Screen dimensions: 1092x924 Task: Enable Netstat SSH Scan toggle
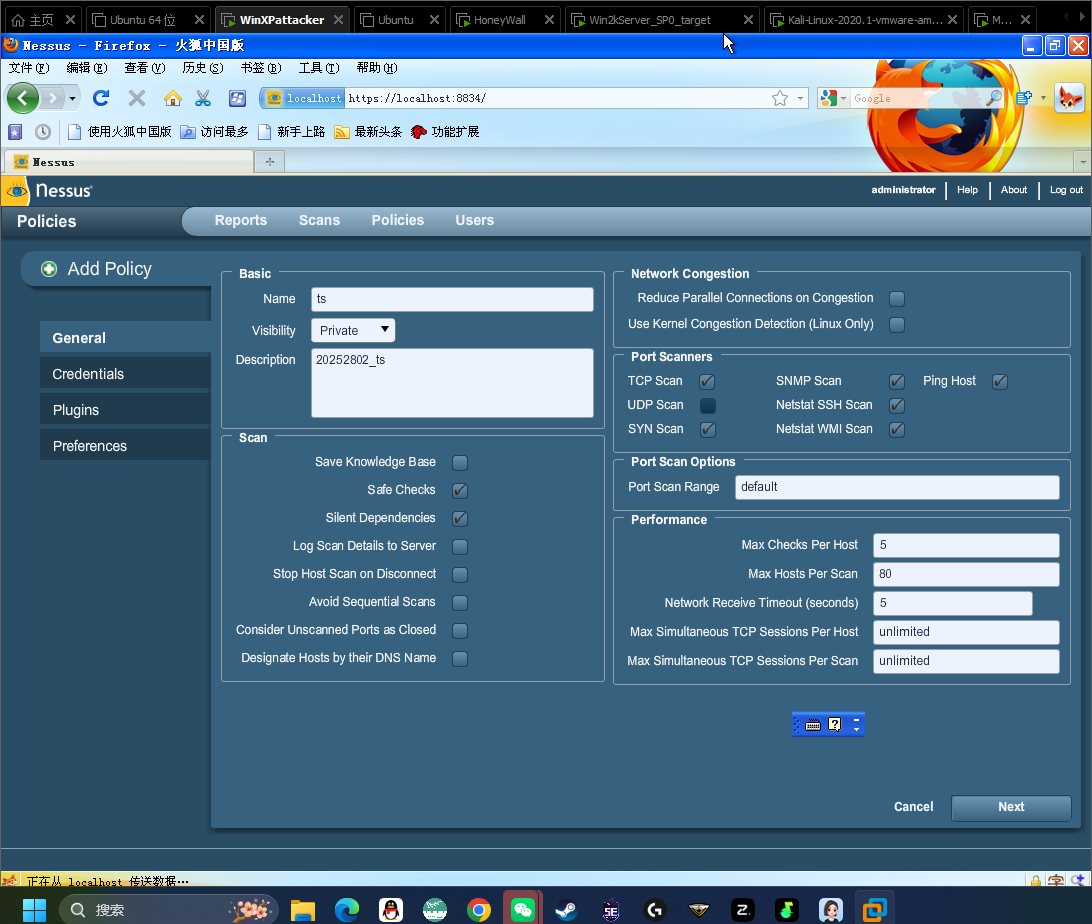tap(897, 405)
